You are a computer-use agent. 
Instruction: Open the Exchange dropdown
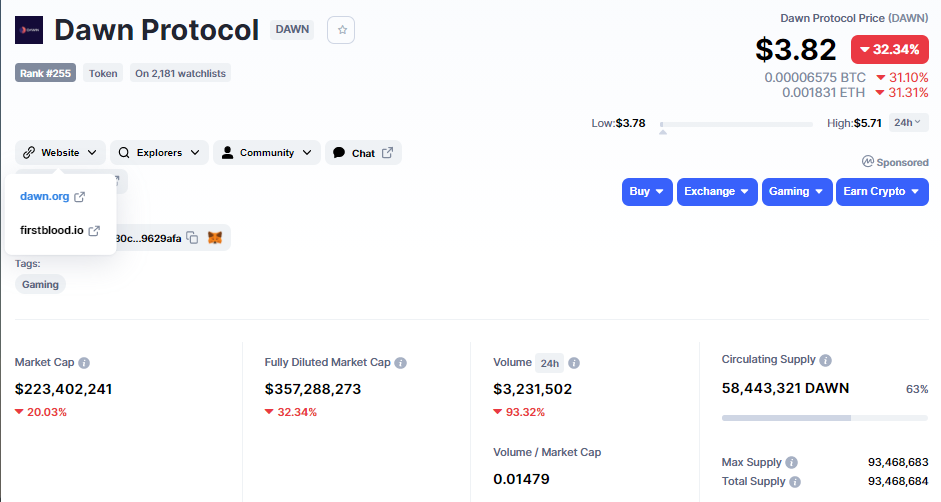point(717,192)
